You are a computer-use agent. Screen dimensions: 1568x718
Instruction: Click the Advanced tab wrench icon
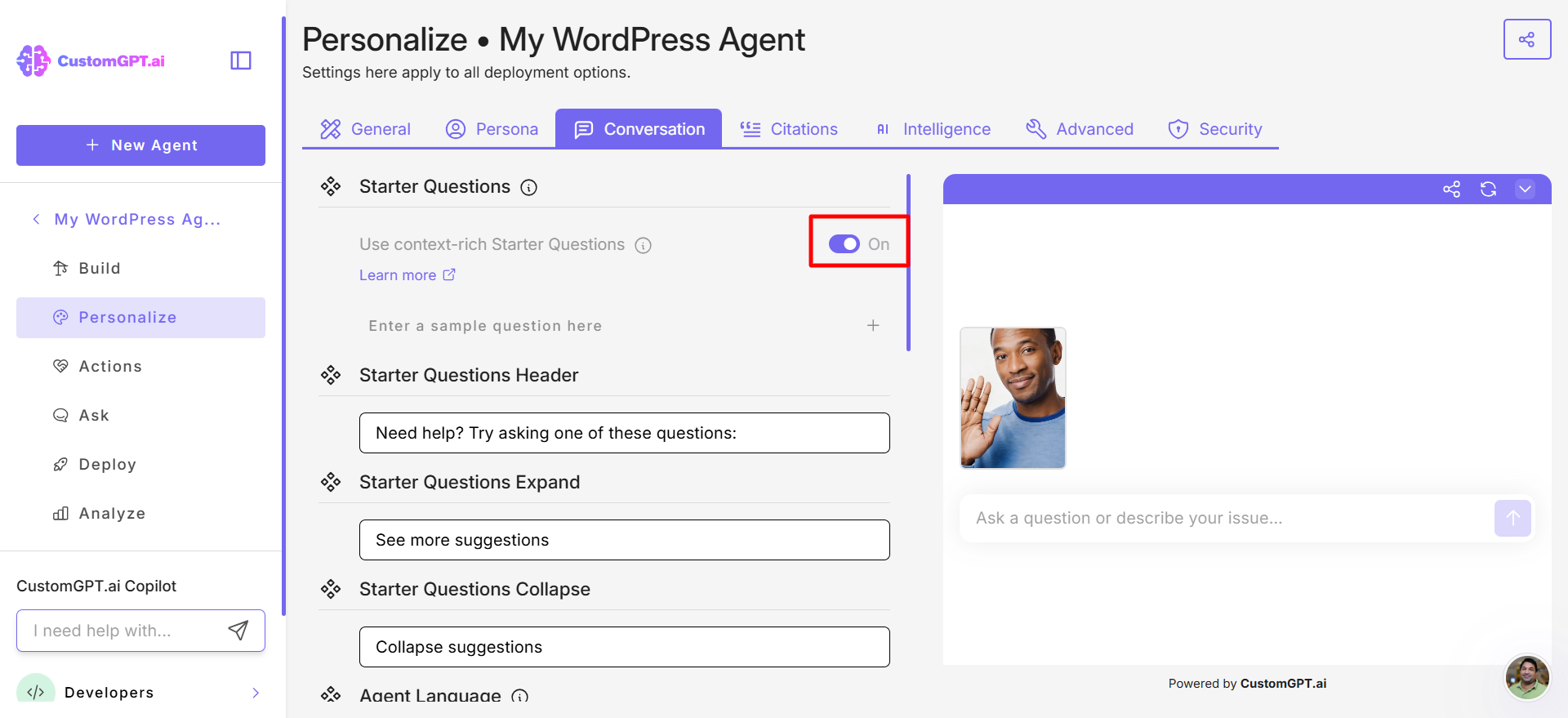coord(1036,129)
